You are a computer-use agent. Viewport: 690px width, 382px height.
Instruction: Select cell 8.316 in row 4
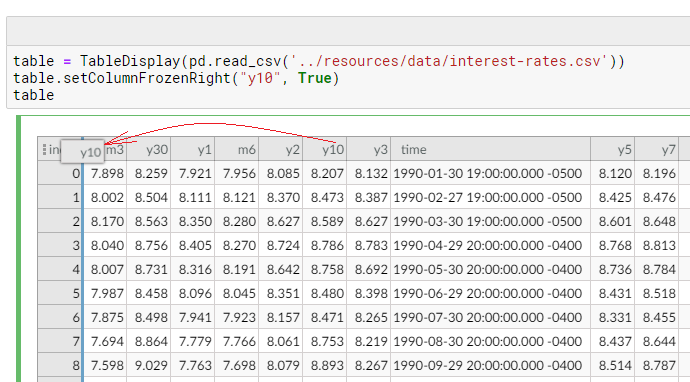[x=193, y=269]
